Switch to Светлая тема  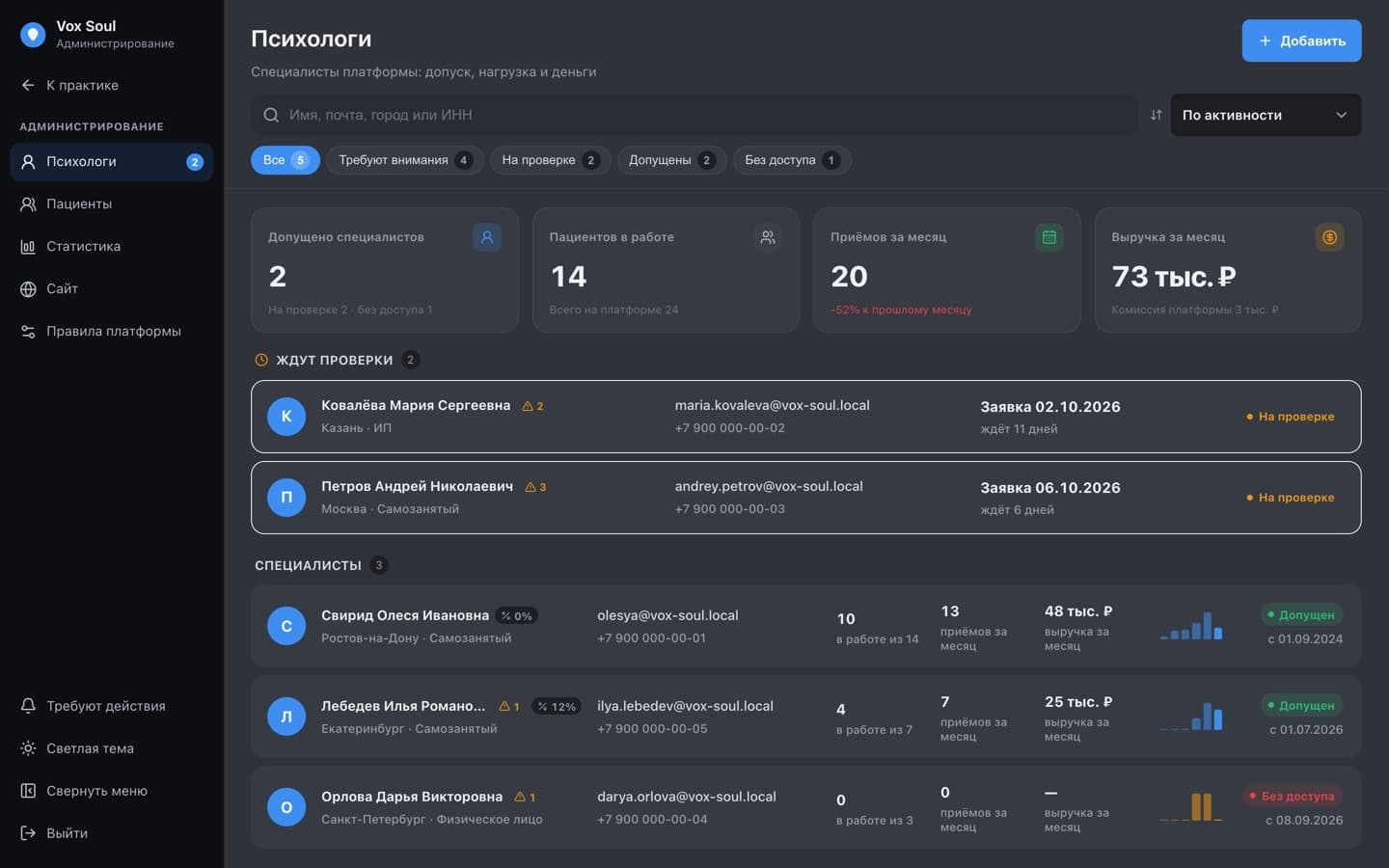pos(111,748)
